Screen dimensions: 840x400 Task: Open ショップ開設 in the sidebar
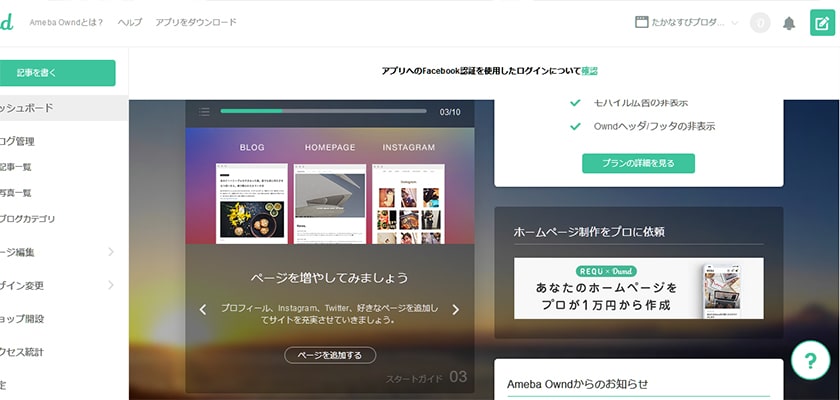22,319
